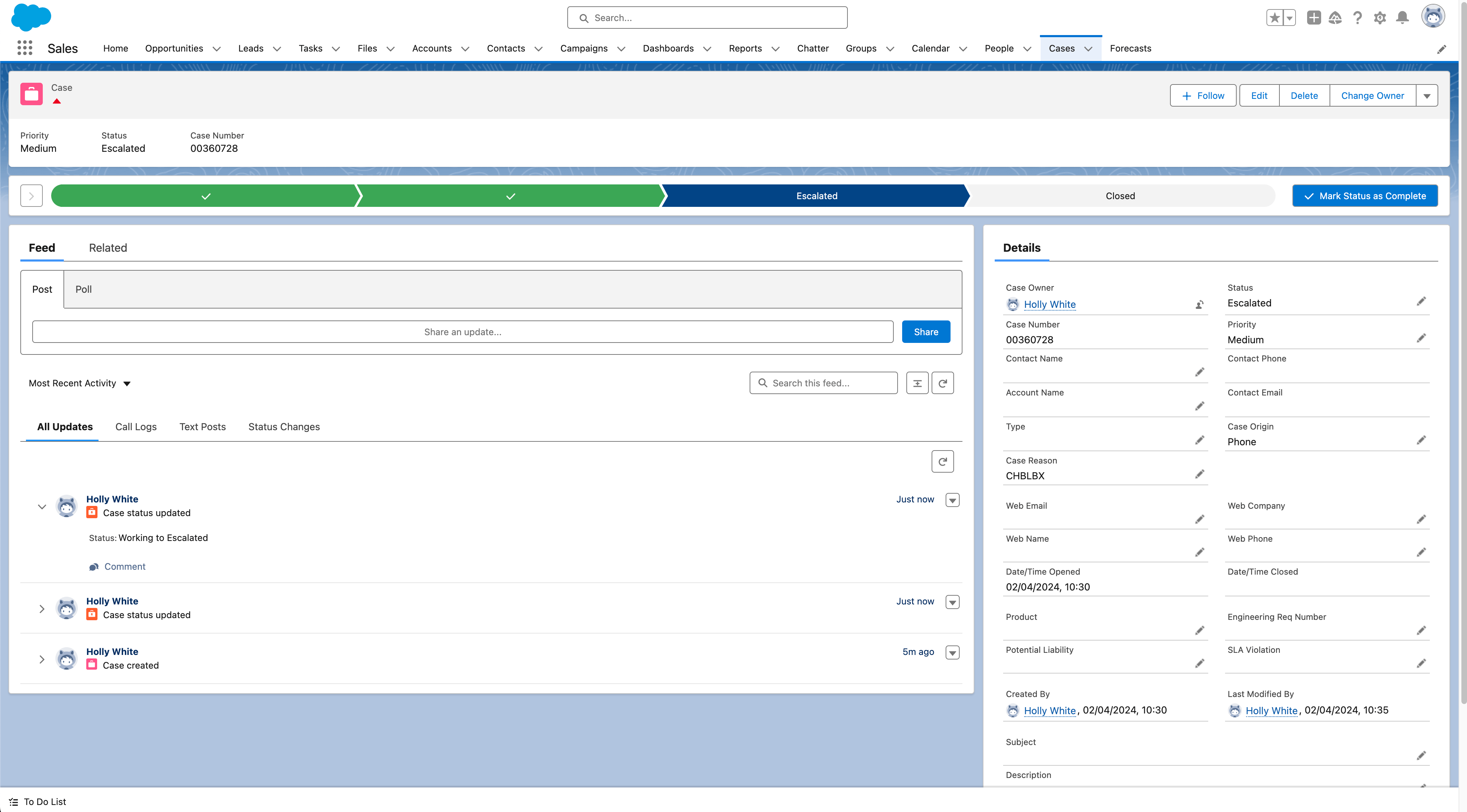The image size is (1467, 812).
Task: Open the Cases tab dropdown chevron
Action: [x=1088, y=49]
